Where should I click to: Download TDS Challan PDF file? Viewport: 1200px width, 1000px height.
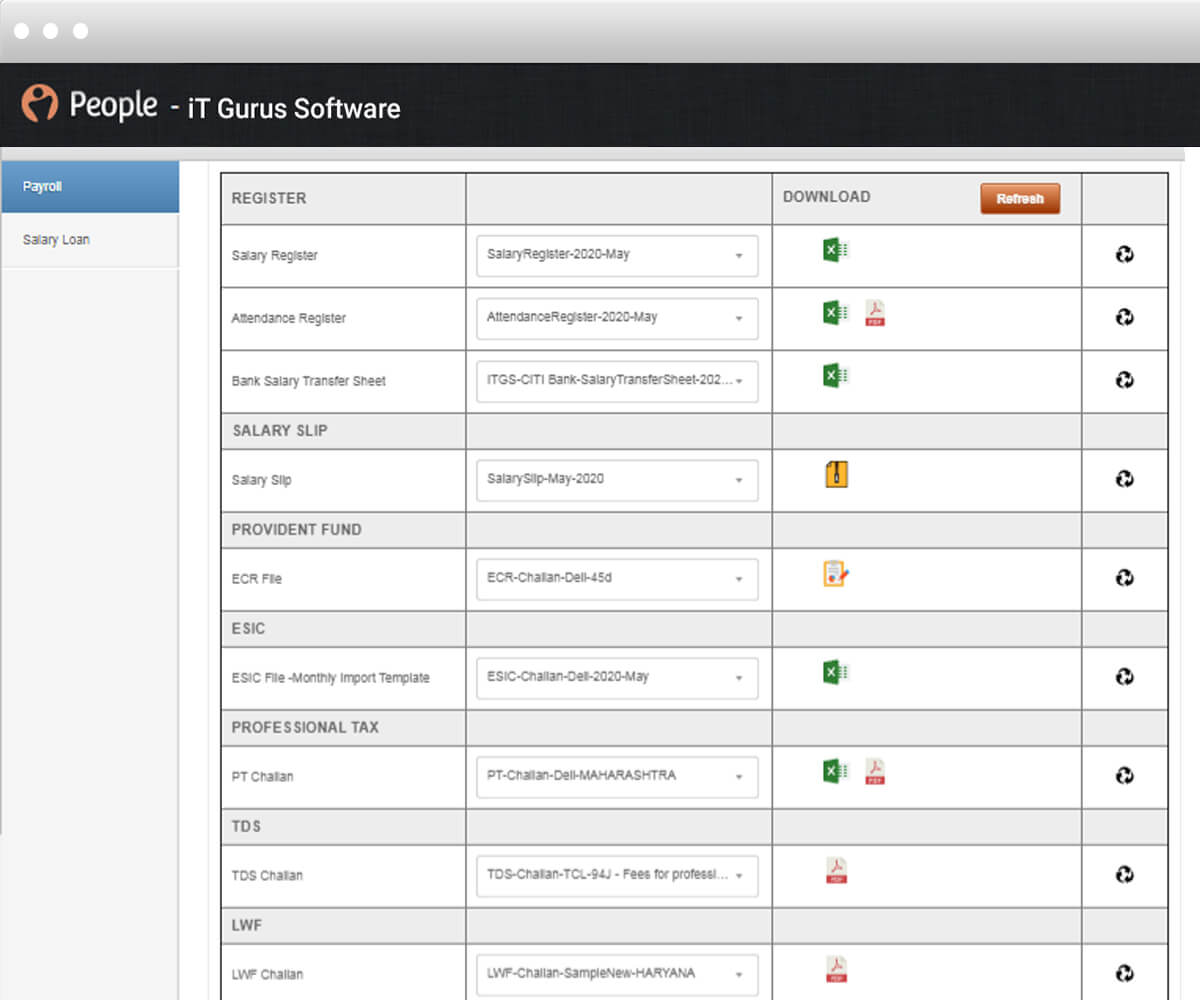836,870
